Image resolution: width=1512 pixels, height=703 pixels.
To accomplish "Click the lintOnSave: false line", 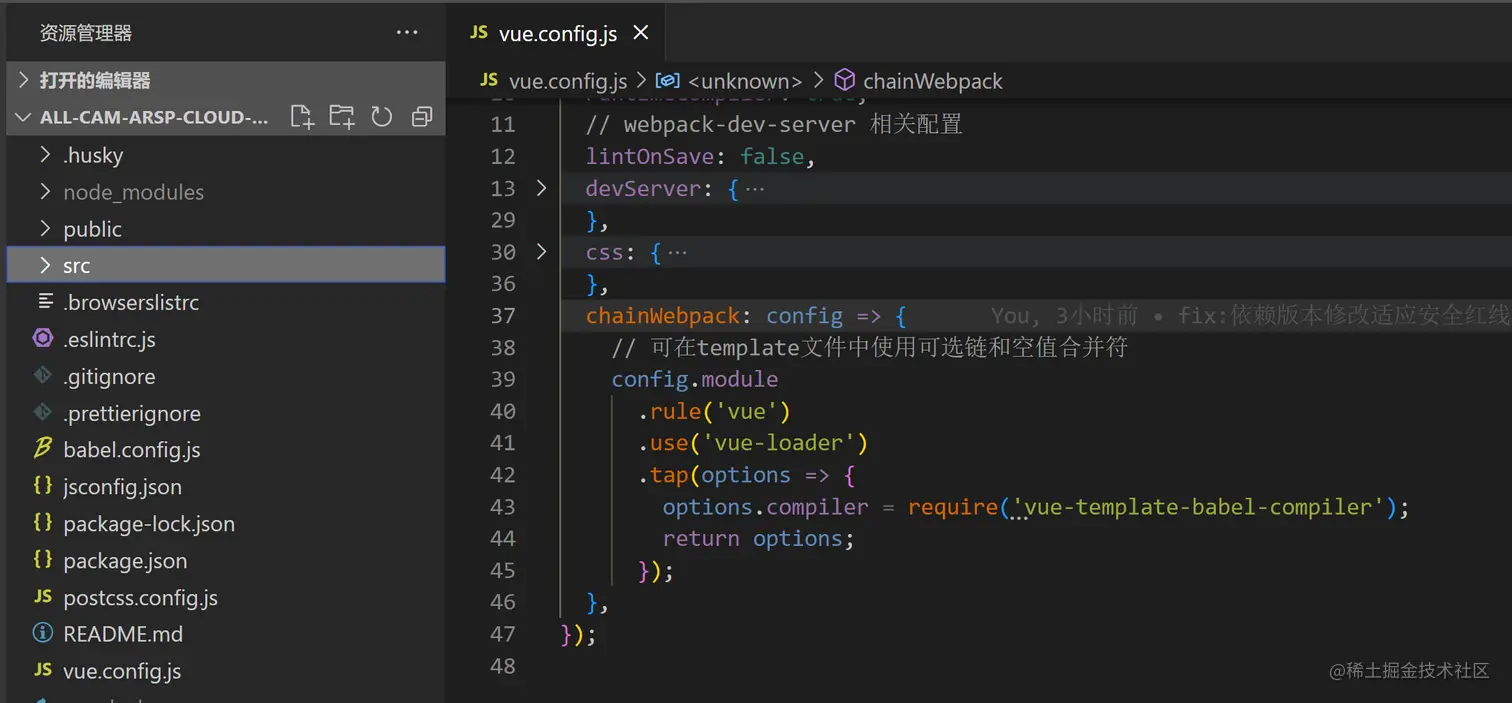I will coord(700,156).
